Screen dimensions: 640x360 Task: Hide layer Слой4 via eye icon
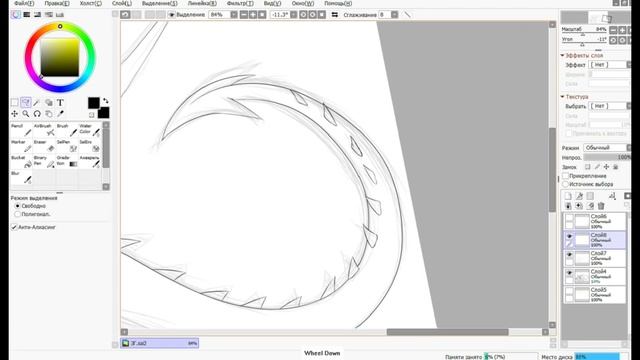pyautogui.click(x=569, y=273)
